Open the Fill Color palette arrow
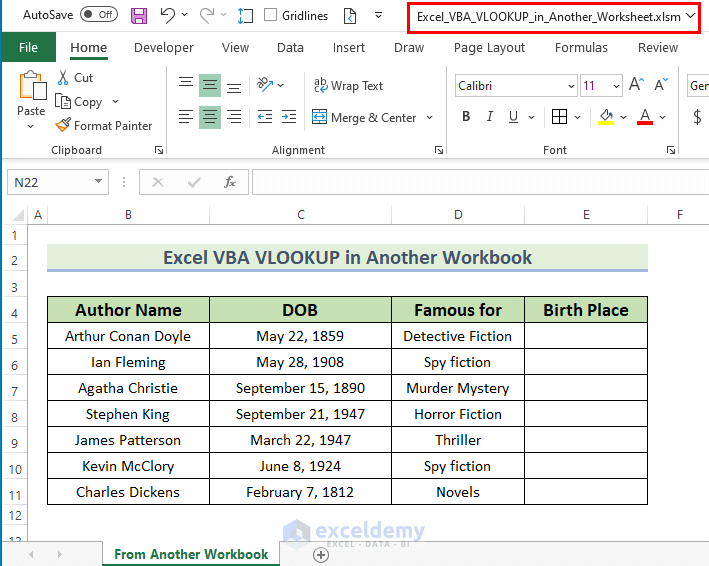The width and height of the screenshot is (709, 566). tap(624, 118)
